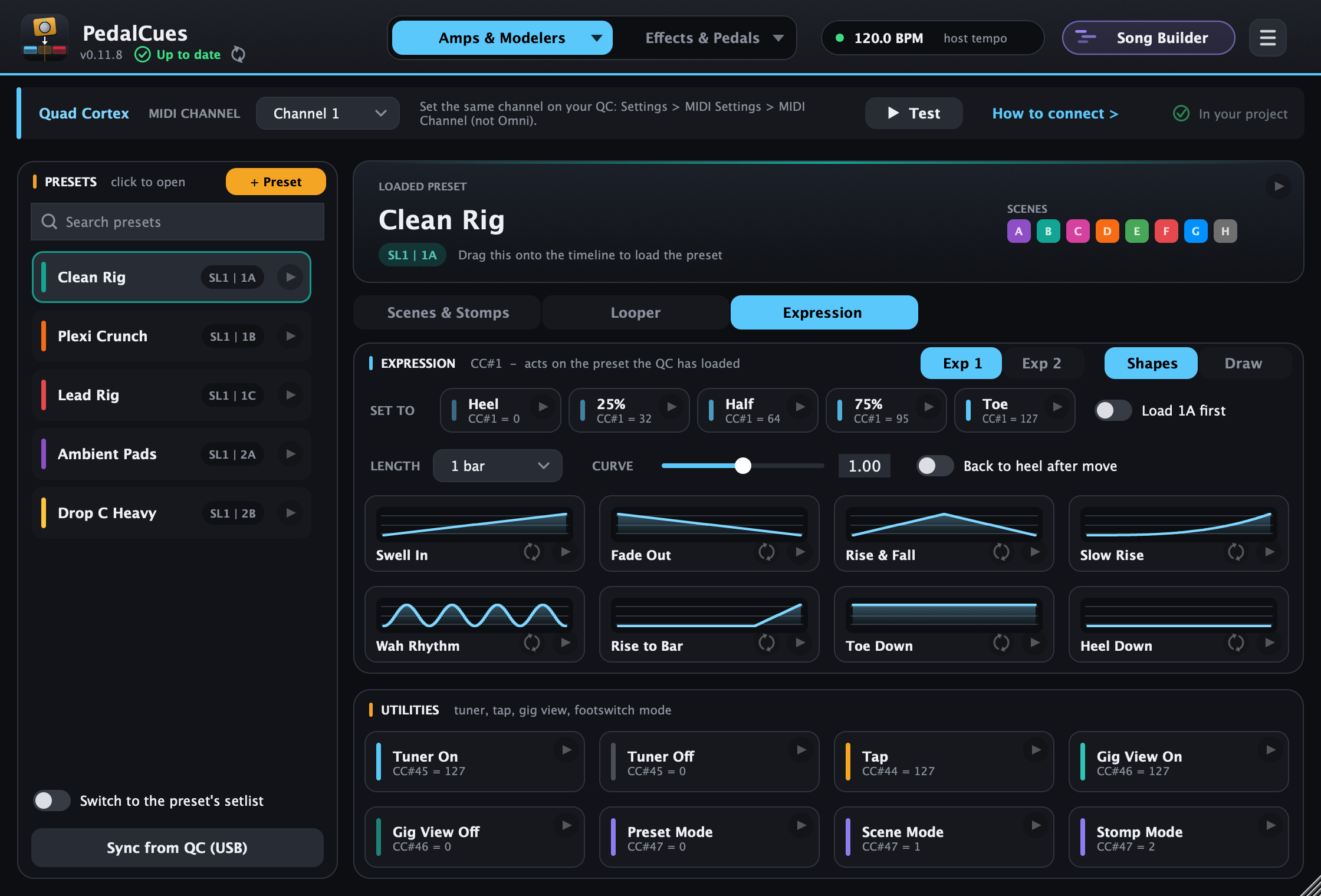Click the play arrow in Loaded Preset corner
This screenshot has width=1321, height=896.
pyautogui.click(x=1279, y=186)
